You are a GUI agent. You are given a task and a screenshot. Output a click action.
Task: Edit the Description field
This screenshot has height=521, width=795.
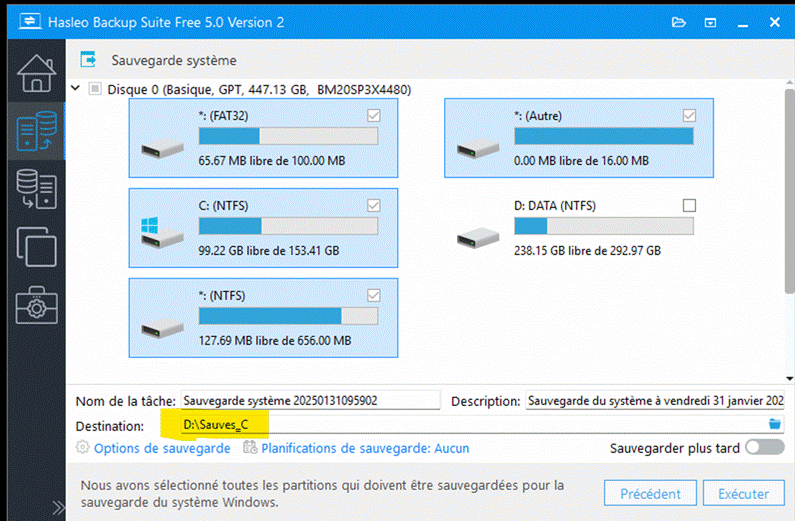point(655,400)
